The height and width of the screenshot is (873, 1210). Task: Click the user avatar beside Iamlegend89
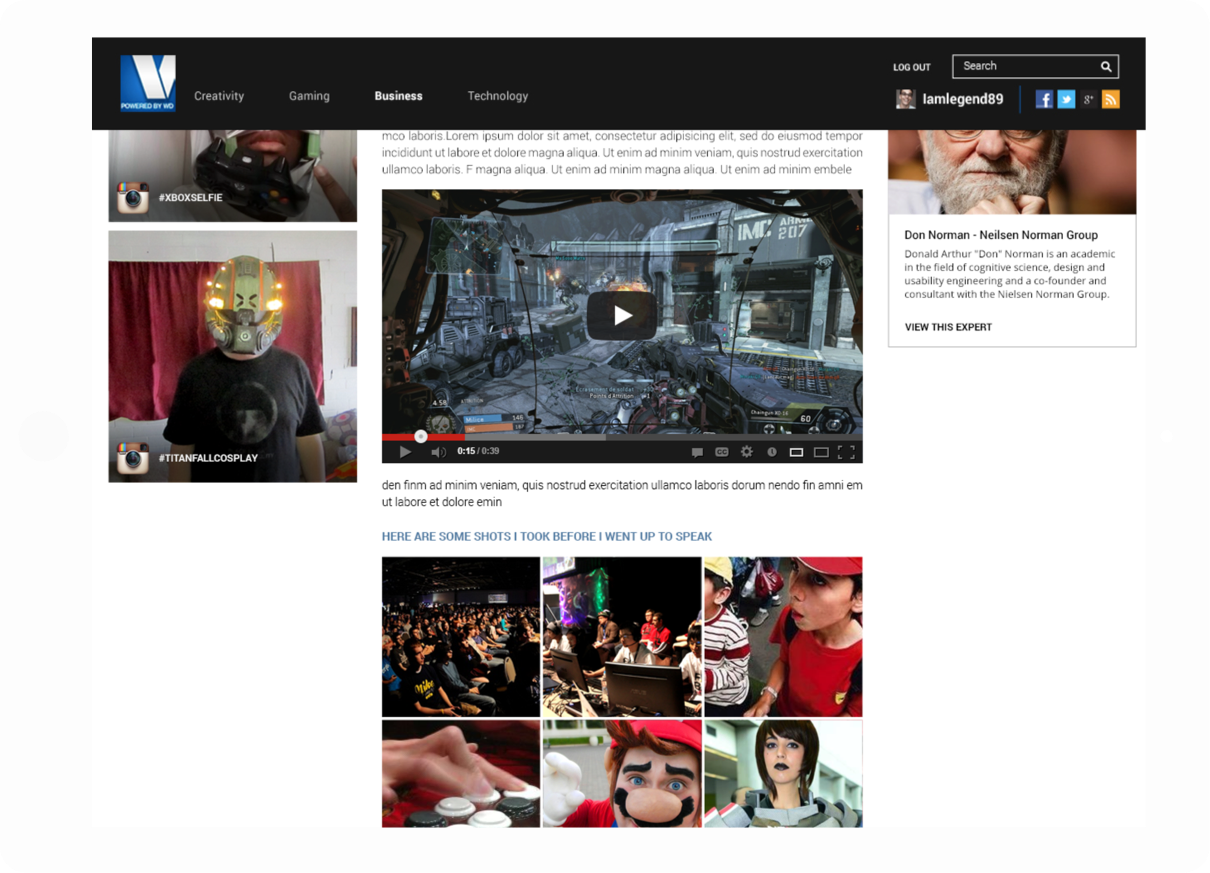905,99
